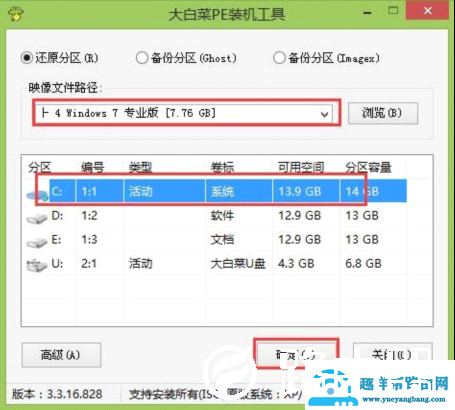This screenshot has width=455, height=410.
Task: Click the version 3.3.16.828 status text
Action: coord(57,394)
